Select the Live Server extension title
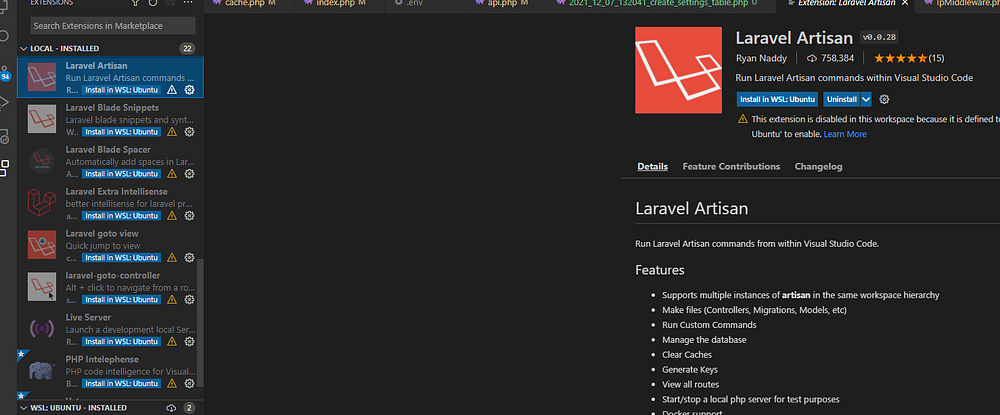Viewport: 1000px width, 415px height. [x=89, y=317]
